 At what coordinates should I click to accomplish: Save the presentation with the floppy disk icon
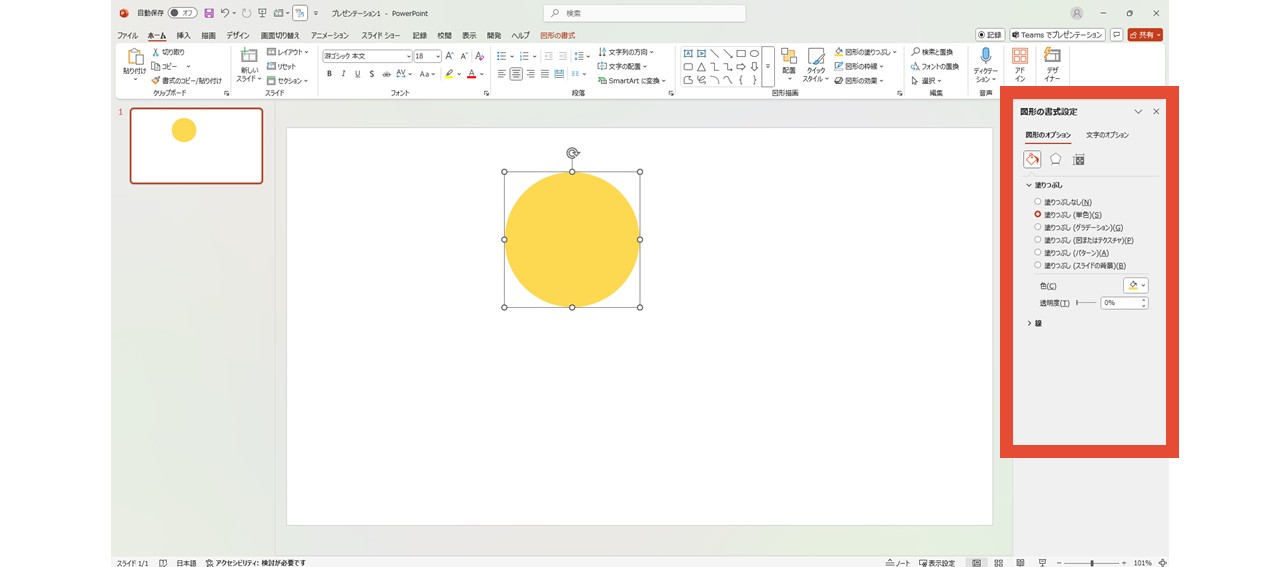pos(209,13)
